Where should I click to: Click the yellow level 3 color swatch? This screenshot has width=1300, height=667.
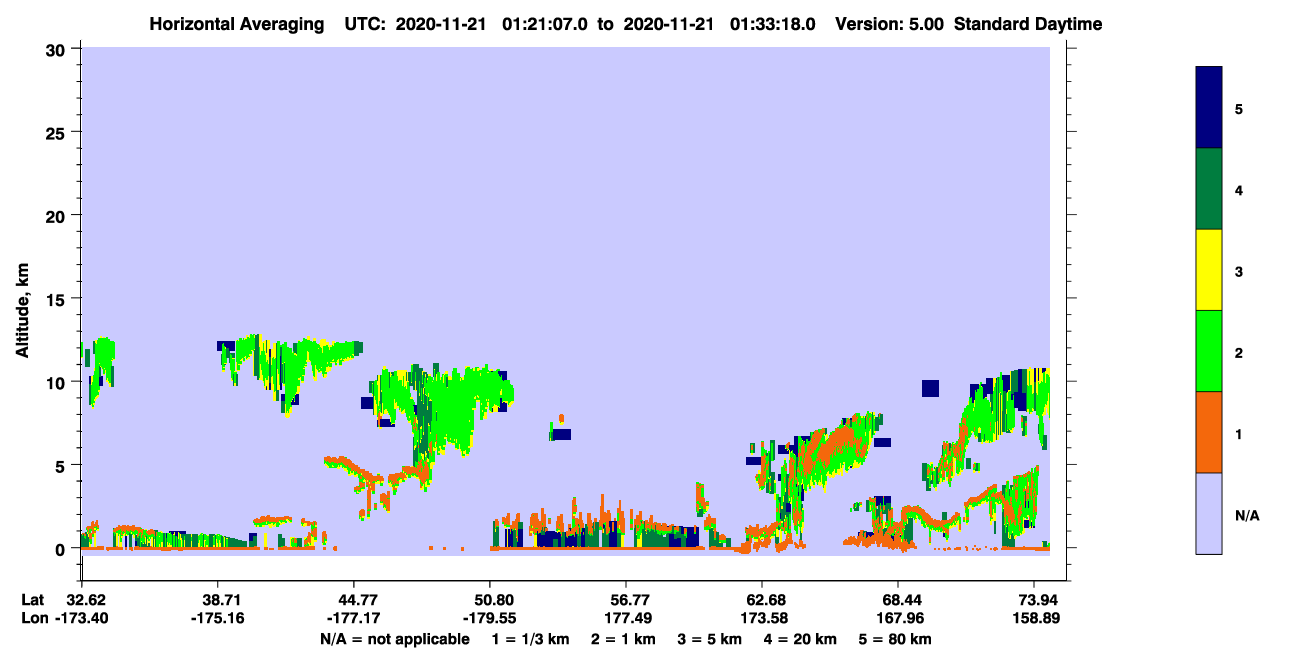point(1209,270)
